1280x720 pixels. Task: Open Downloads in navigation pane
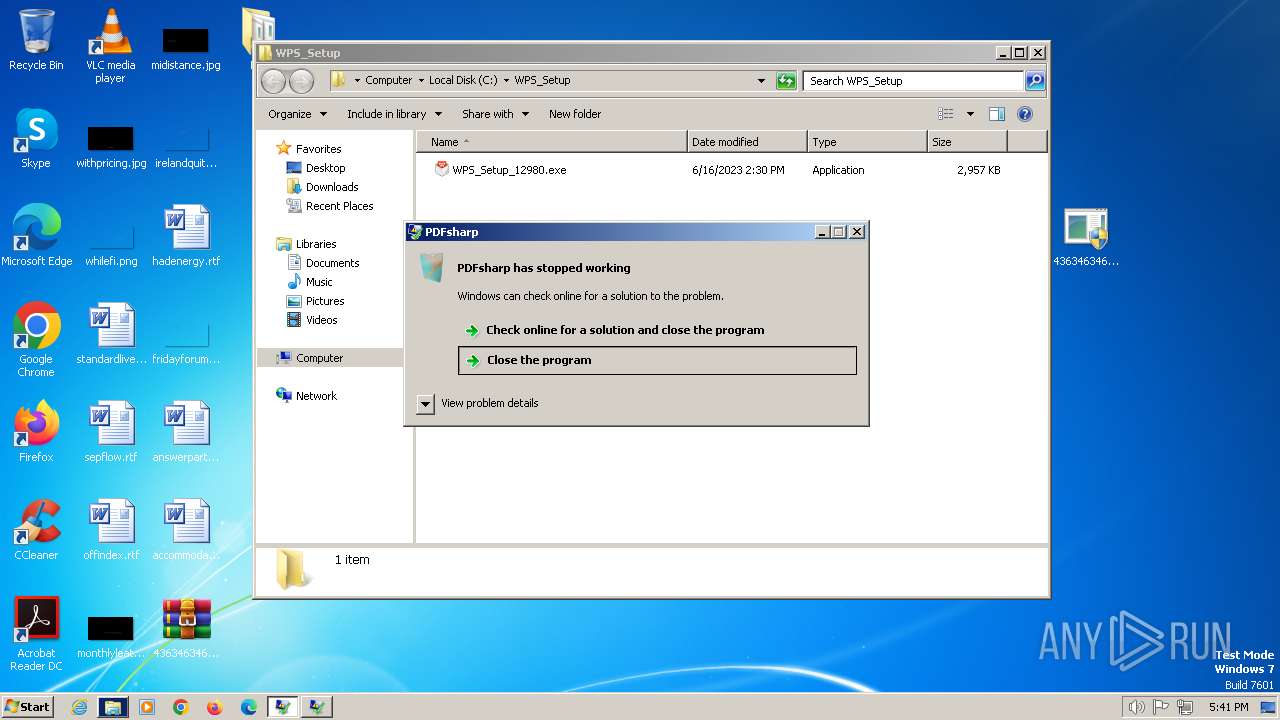click(331, 187)
